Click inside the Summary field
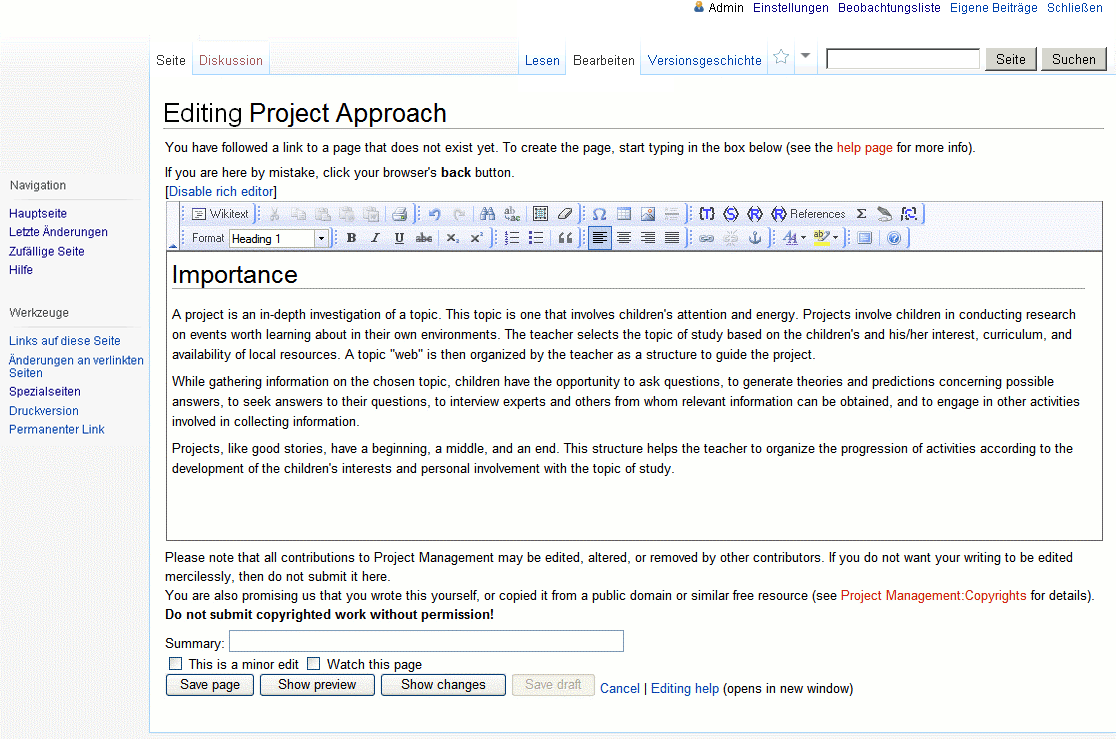The image size is (1116, 739). 426,641
